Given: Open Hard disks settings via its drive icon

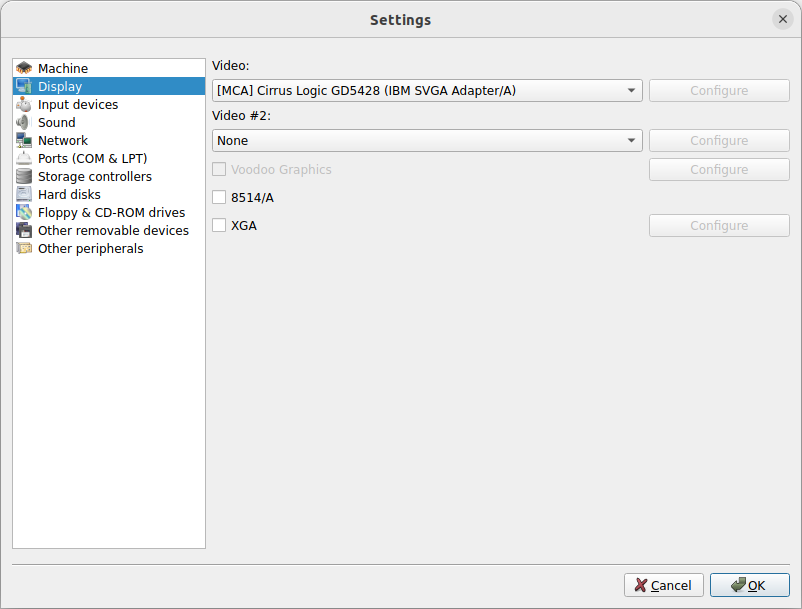Looking at the screenshot, I should (25, 194).
